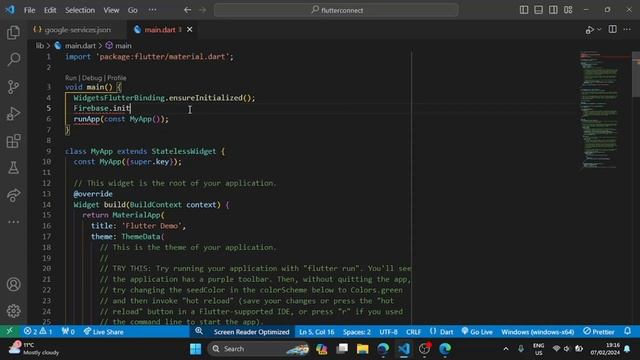The image size is (640, 360).
Task: Start Live Share from status bar
Action: 103,331
